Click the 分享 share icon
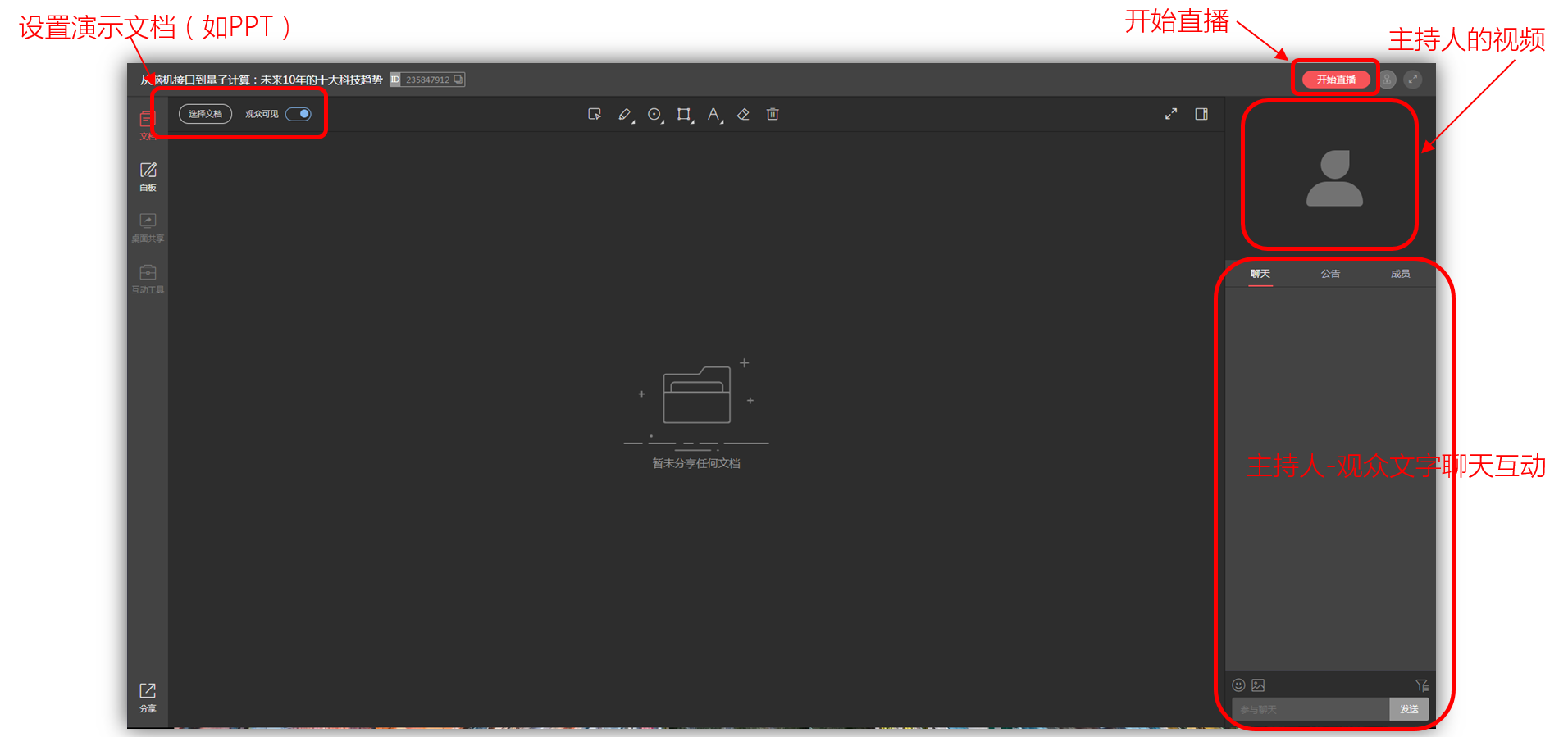The width and height of the screenshot is (1568, 737). (148, 698)
